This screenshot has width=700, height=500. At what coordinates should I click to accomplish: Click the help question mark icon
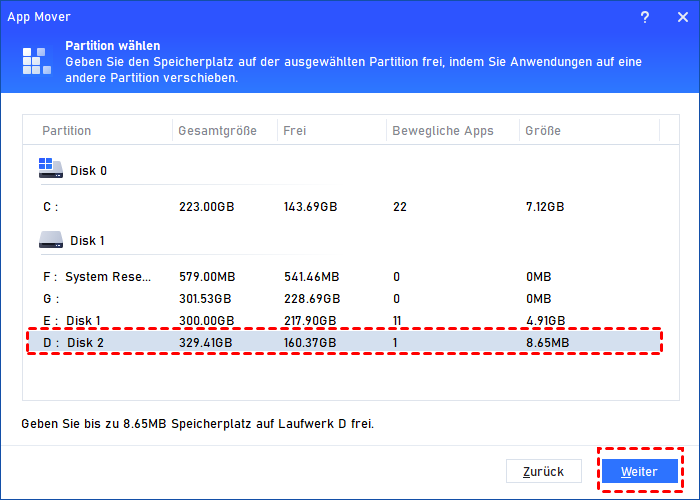click(644, 15)
